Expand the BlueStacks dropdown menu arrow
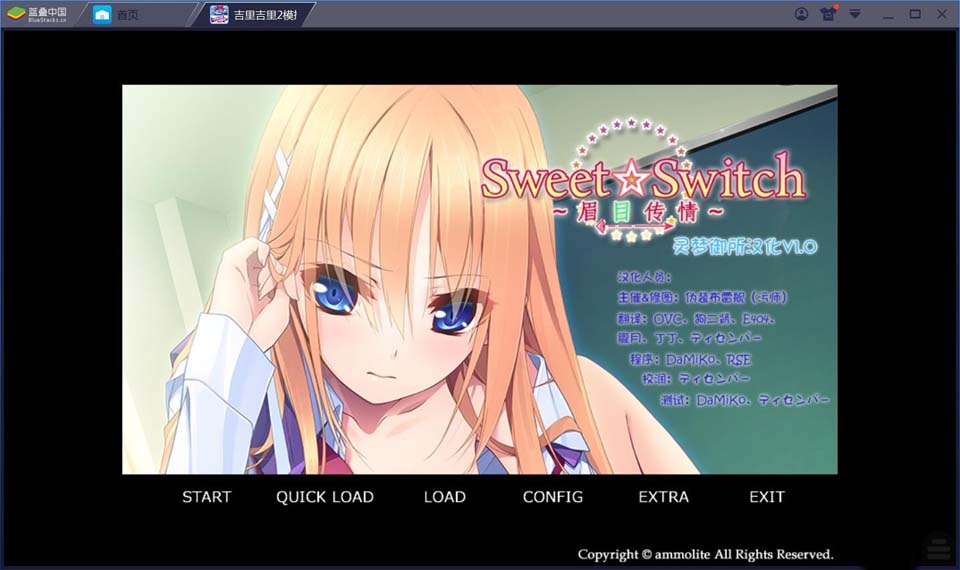960x570 pixels. point(855,13)
